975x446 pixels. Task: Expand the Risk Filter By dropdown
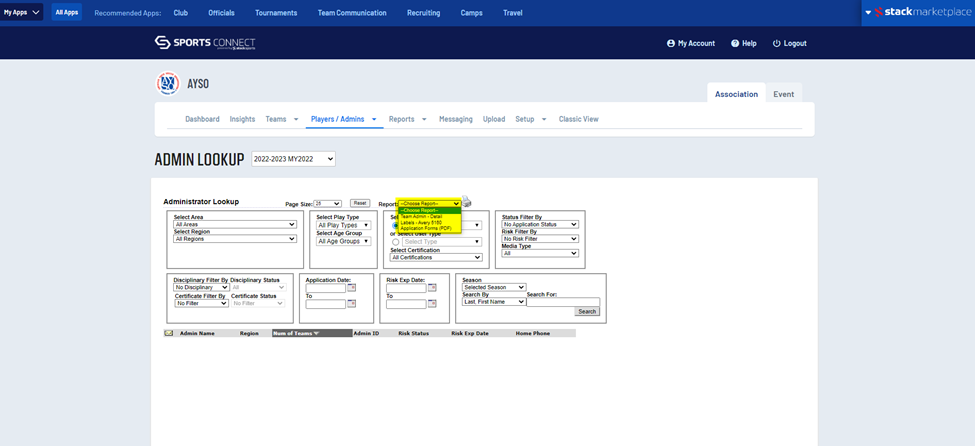click(540, 239)
